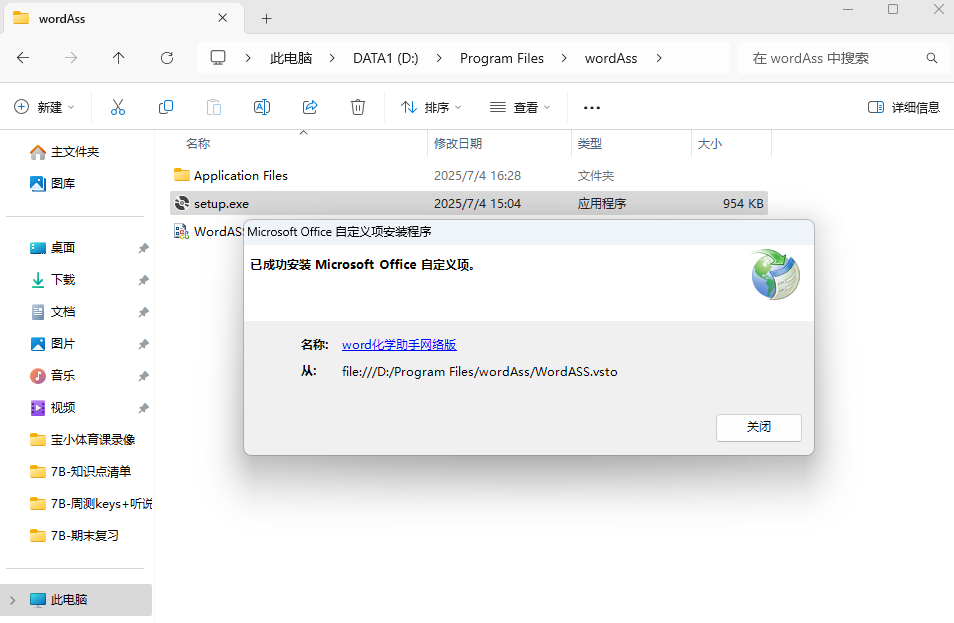Open 下载 downloads in the sidebar
Viewport: 954px width, 623px height.
tap(52, 280)
